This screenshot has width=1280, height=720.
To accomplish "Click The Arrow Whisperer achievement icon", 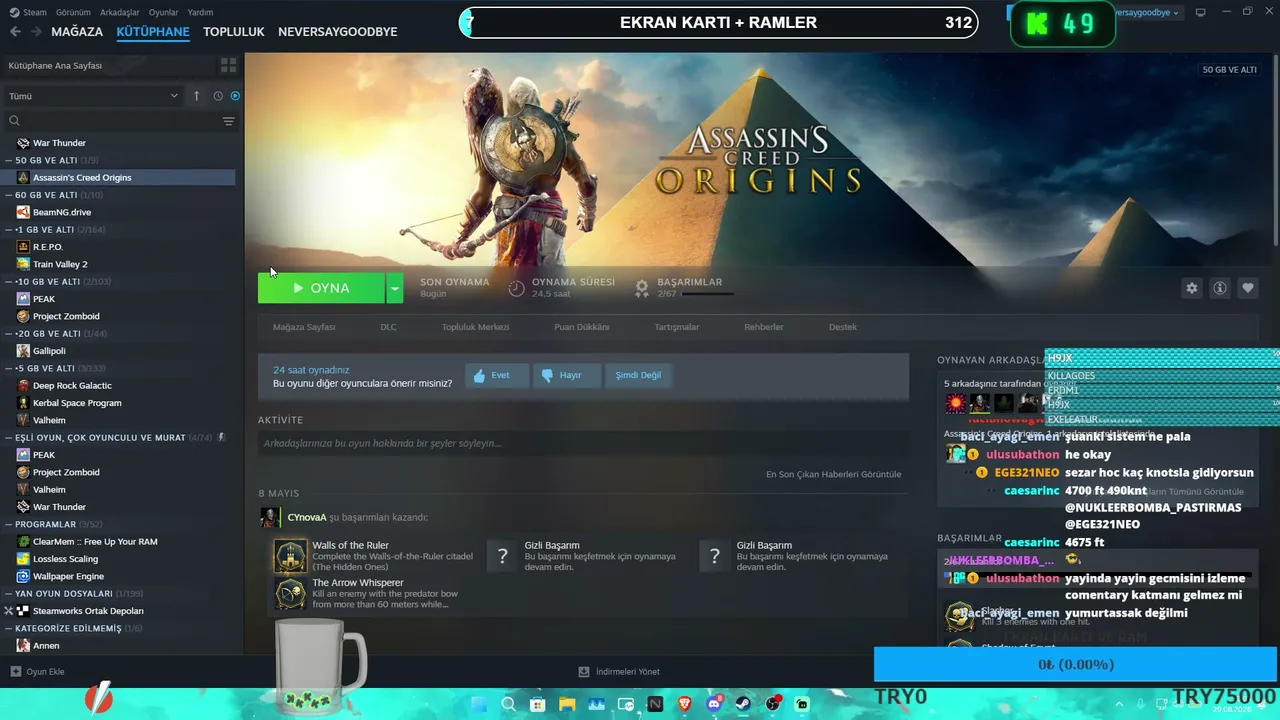I will [x=291, y=593].
